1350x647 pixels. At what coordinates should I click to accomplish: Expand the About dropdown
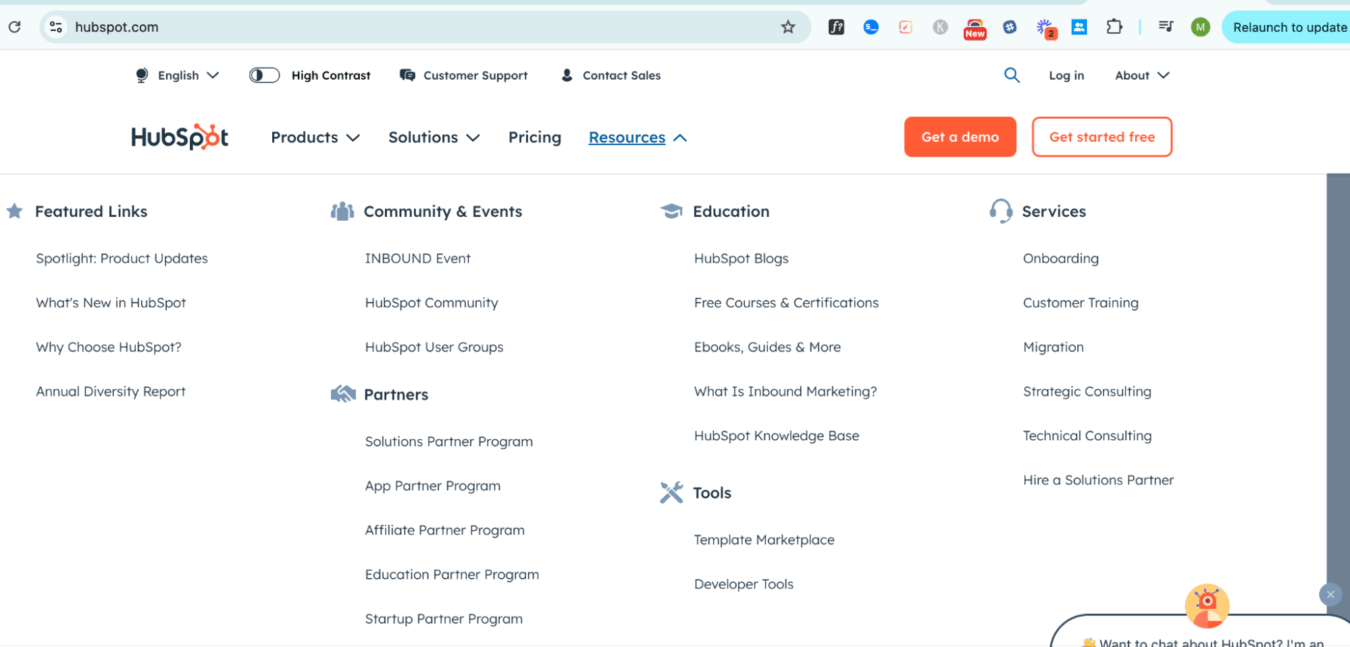point(1142,75)
